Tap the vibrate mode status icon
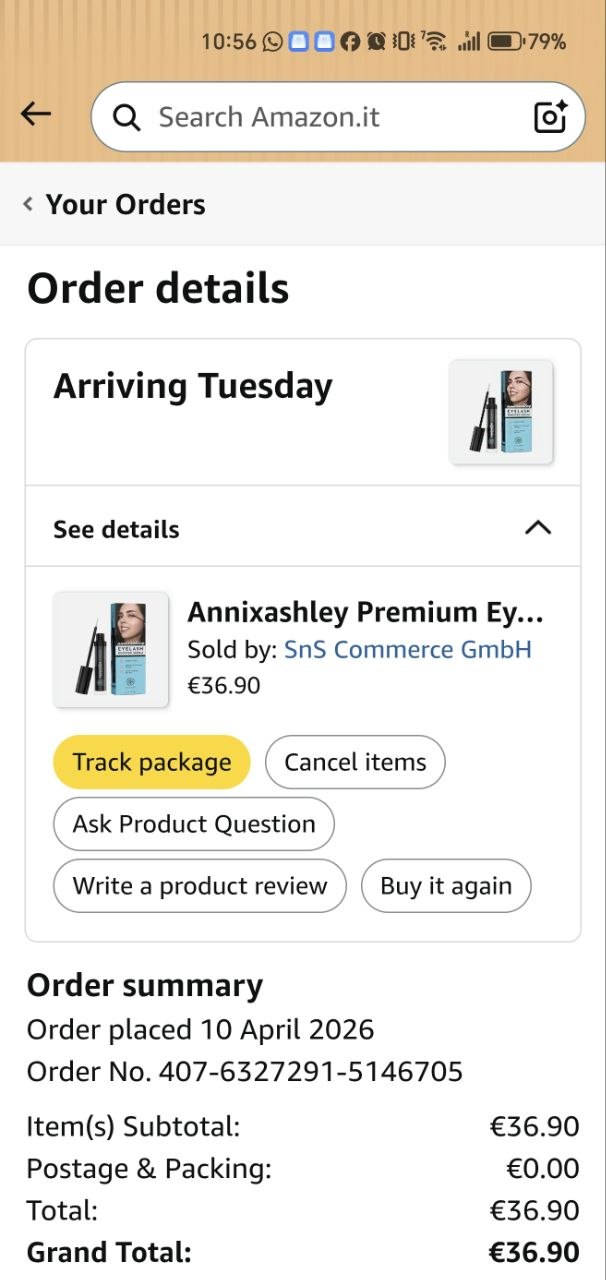The image size is (606, 1280). [403, 41]
